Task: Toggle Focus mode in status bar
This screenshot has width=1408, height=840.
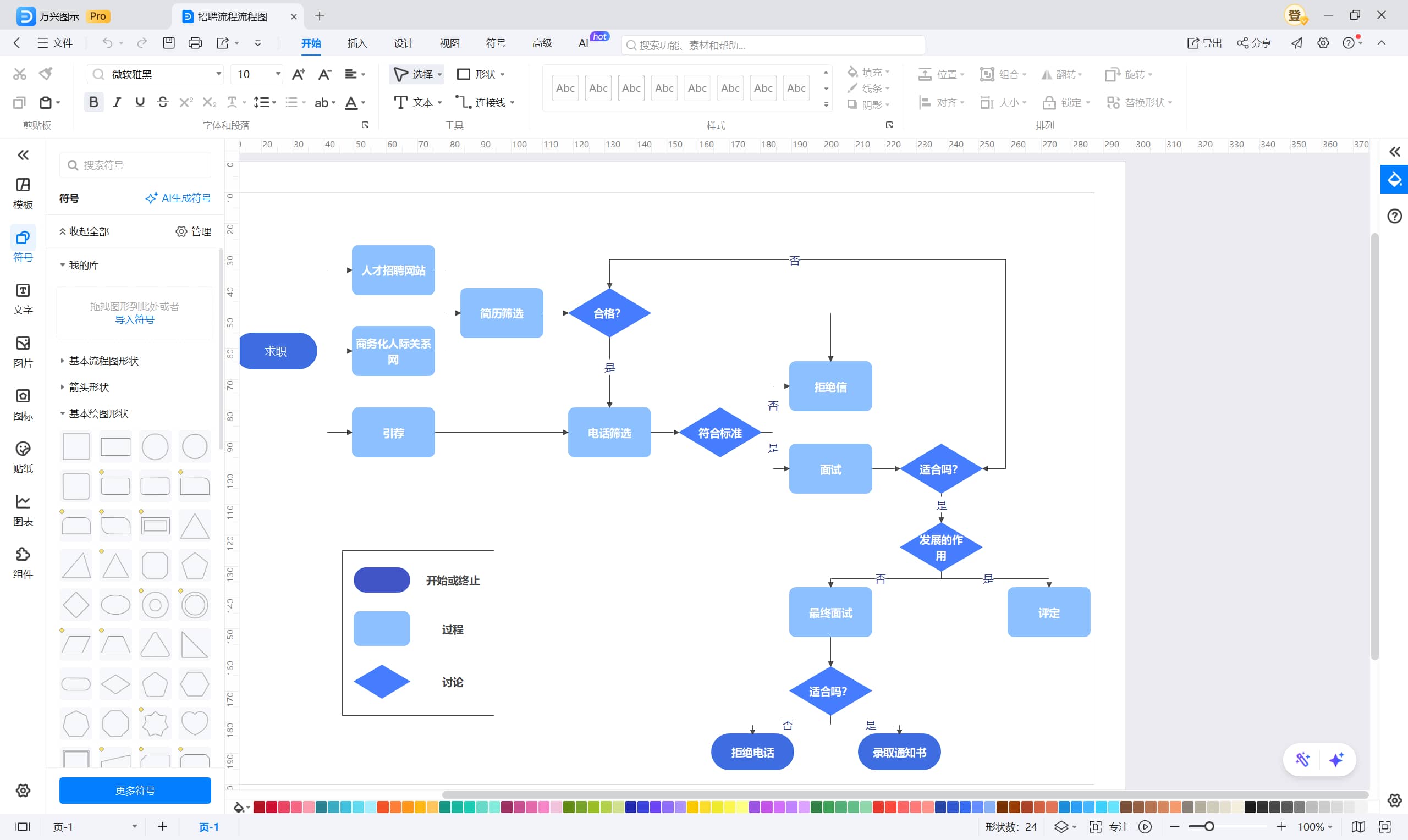Action: (1109, 827)
